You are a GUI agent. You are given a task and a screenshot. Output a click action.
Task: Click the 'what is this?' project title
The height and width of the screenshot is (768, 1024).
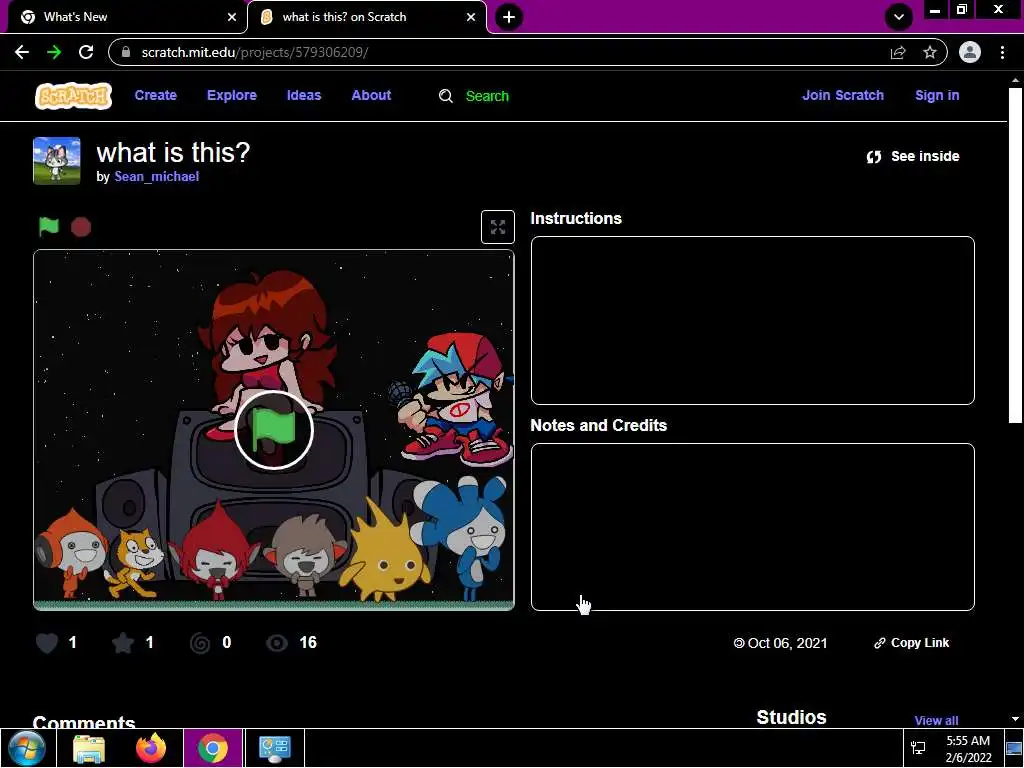coord(173,152)
